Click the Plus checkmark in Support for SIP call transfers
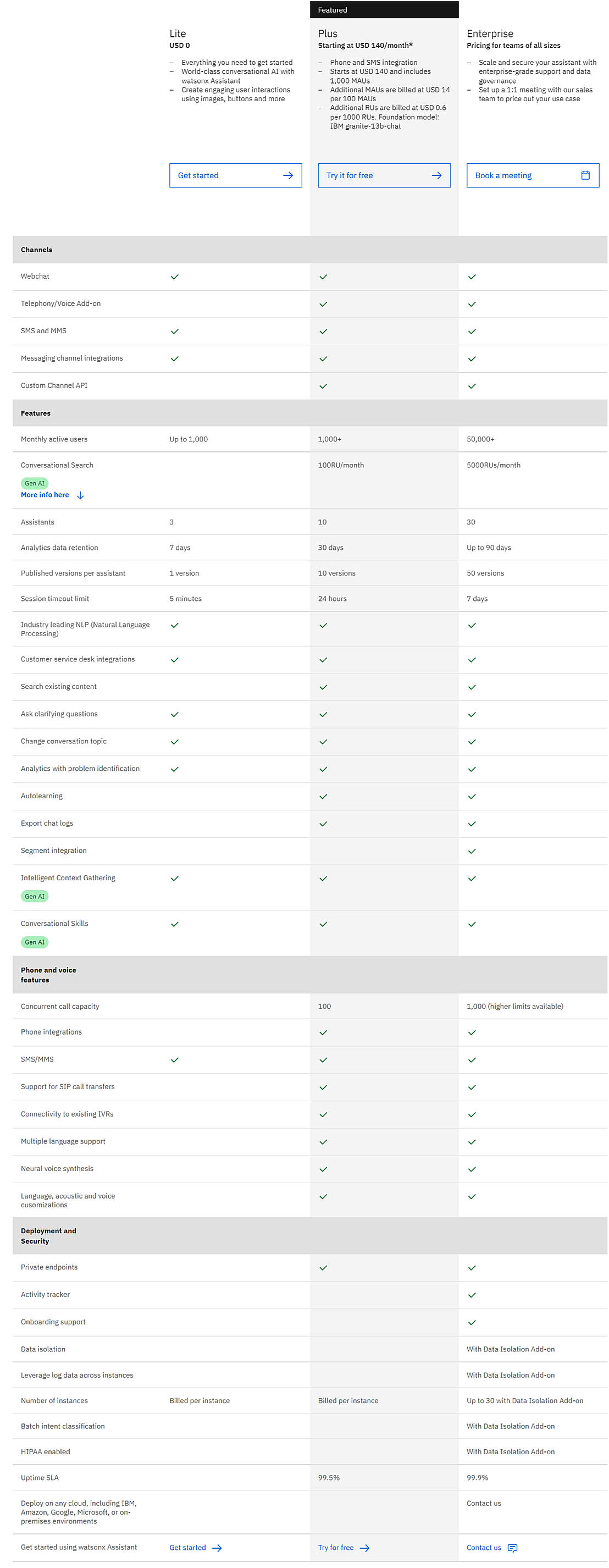 coord(323,1087)
